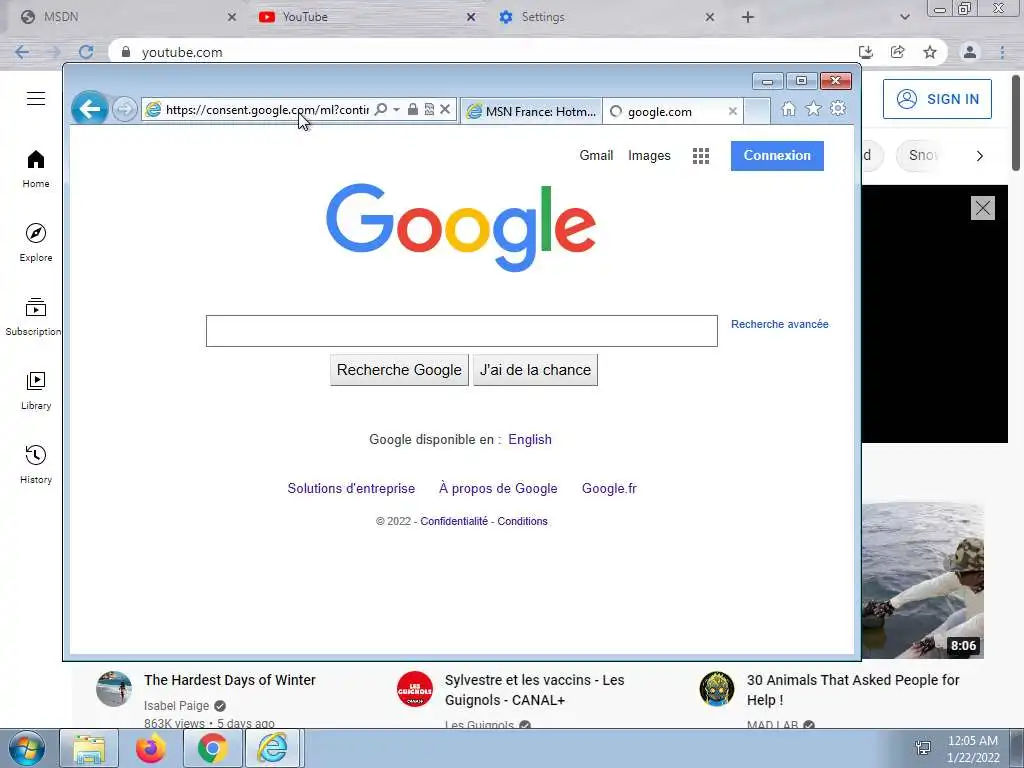The image size is (1024, 768).
Task: Select the MSDN tab in Chrome
Action: (x=124, y=17)
